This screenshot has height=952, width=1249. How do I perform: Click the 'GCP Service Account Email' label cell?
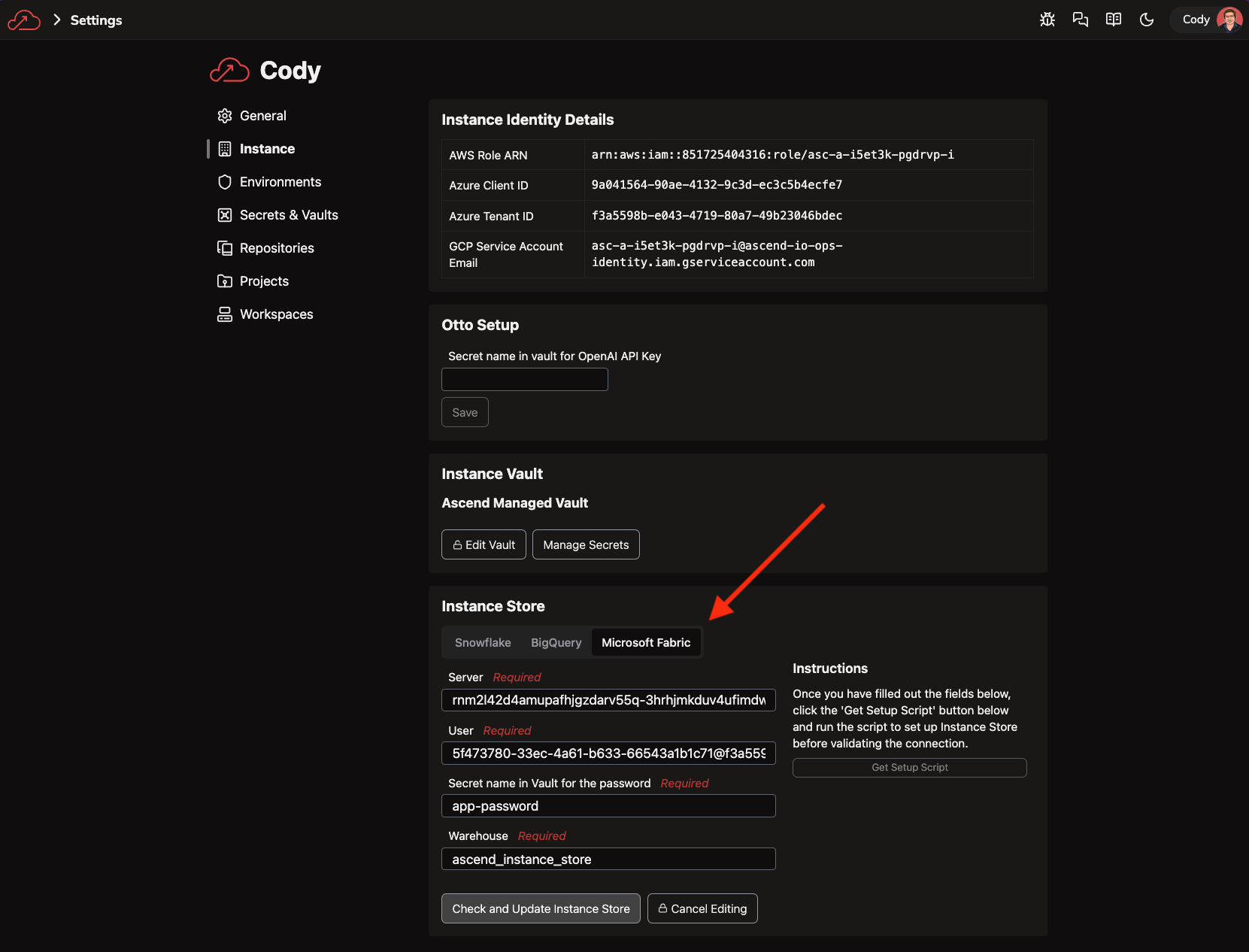513,254
